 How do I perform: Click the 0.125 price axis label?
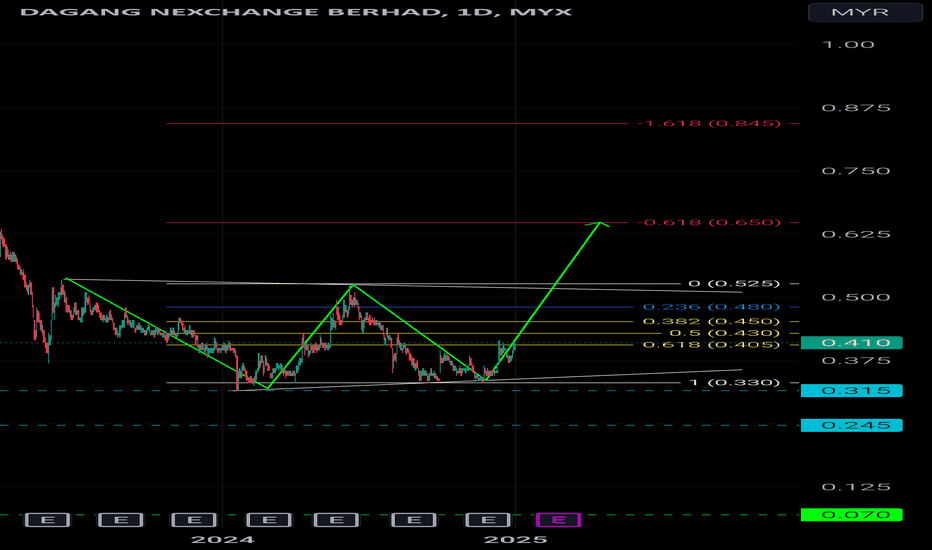pos(856,487)
